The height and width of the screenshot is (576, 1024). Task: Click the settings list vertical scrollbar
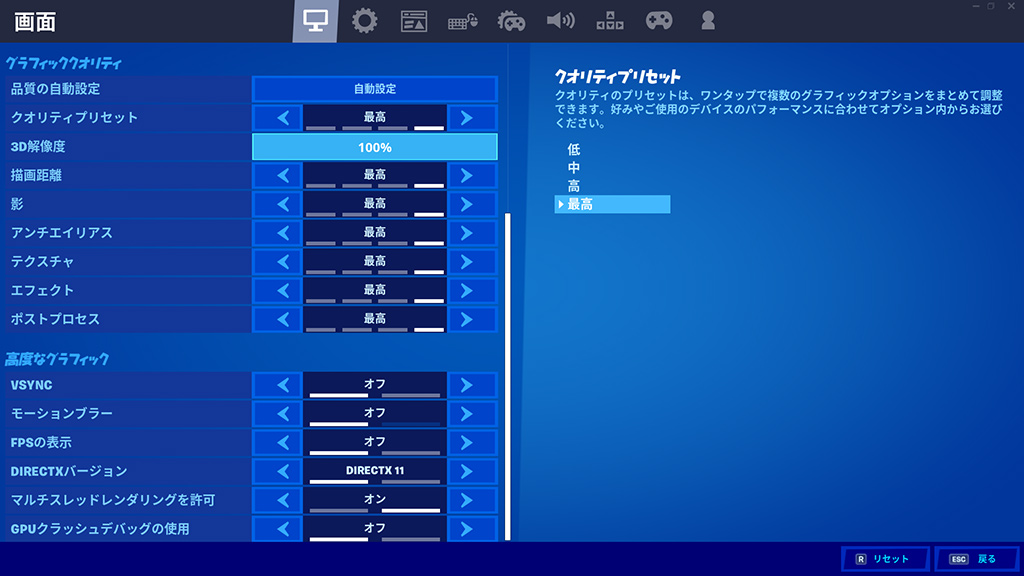[507, 376]
